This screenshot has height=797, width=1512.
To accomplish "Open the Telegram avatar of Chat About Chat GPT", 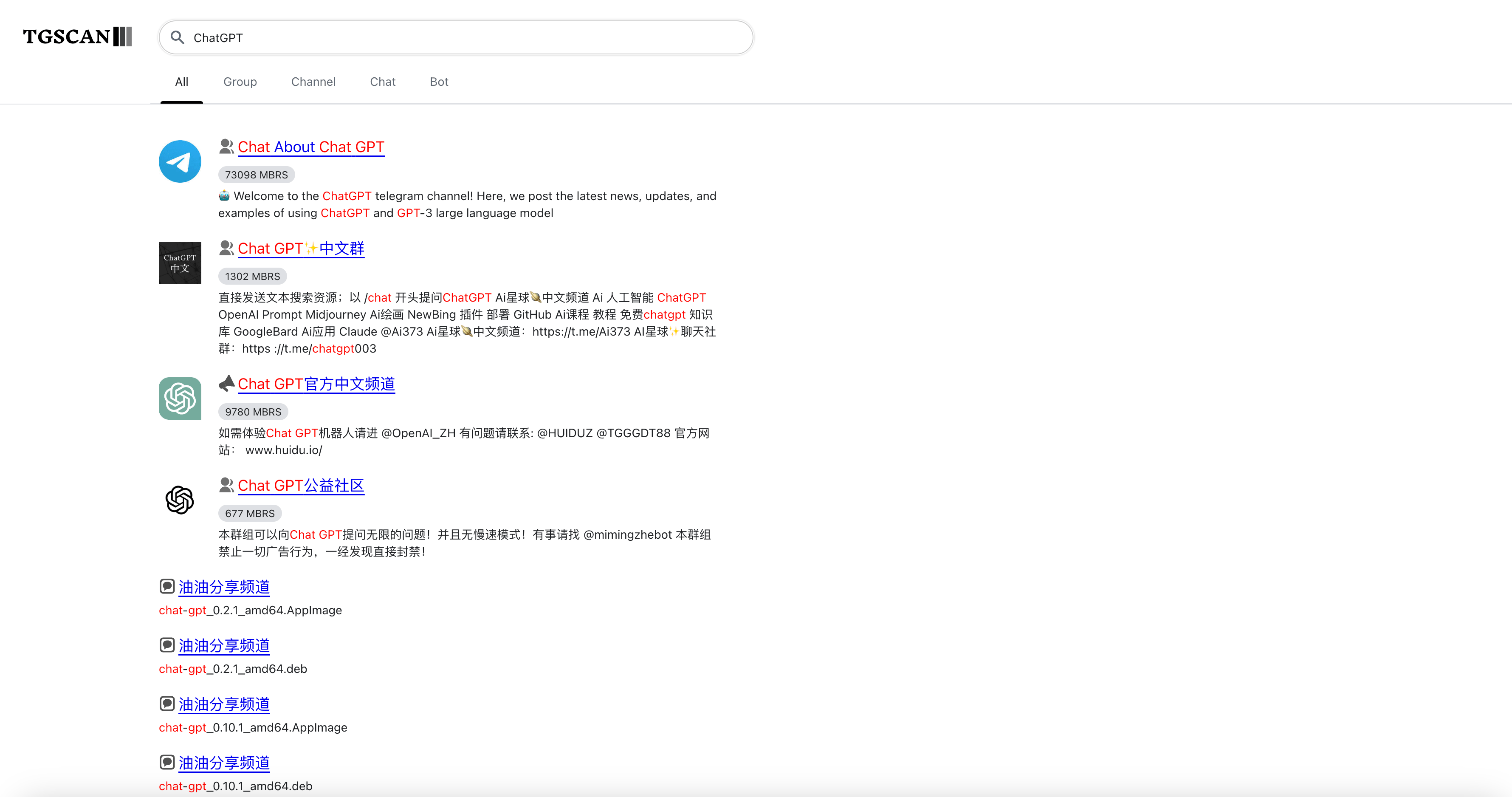I will tap(180, 161).
